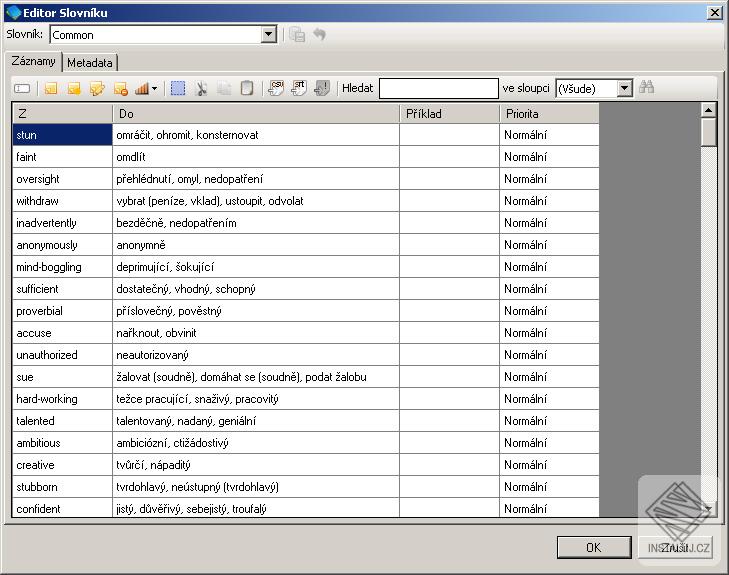Select the 'faint' cell
729x575 pixels.
pyautogui.click(x=62, y=157)
